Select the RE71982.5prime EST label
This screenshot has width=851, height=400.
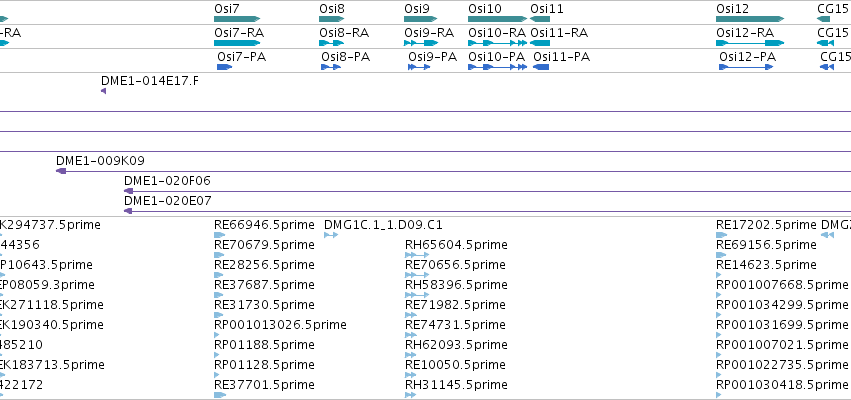tap(455, 304)
